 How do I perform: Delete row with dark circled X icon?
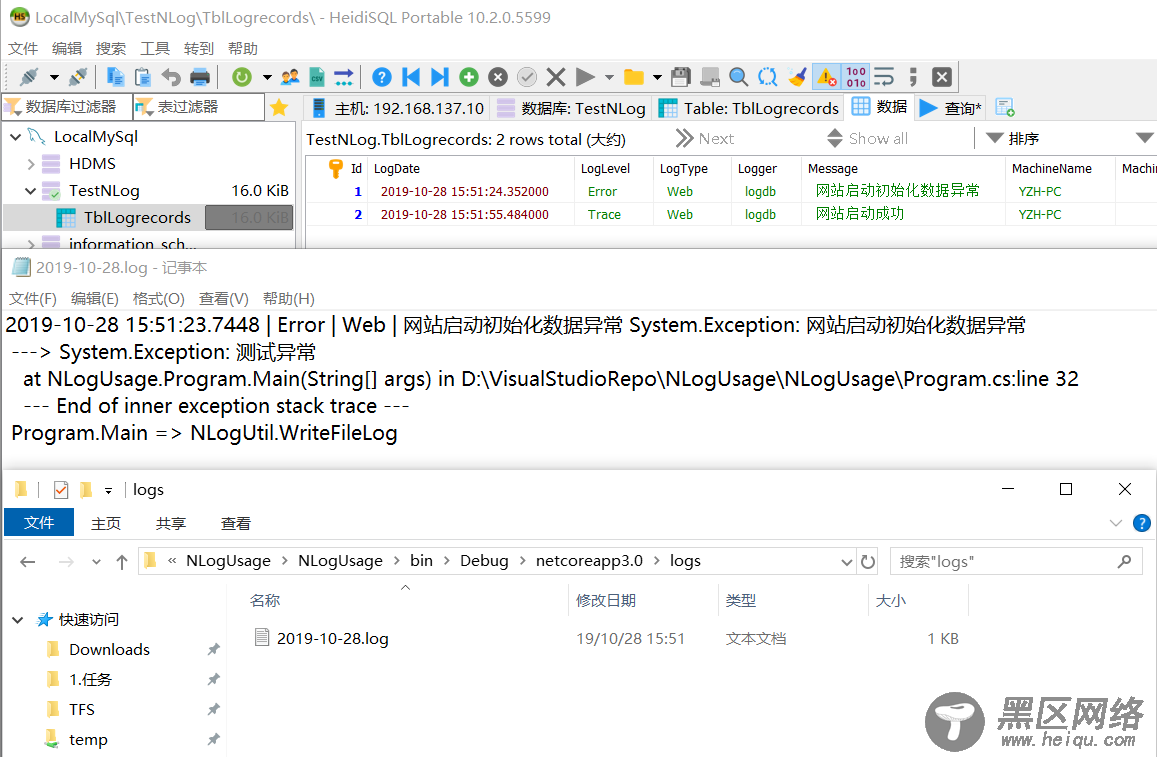click(x=498, y=77)
